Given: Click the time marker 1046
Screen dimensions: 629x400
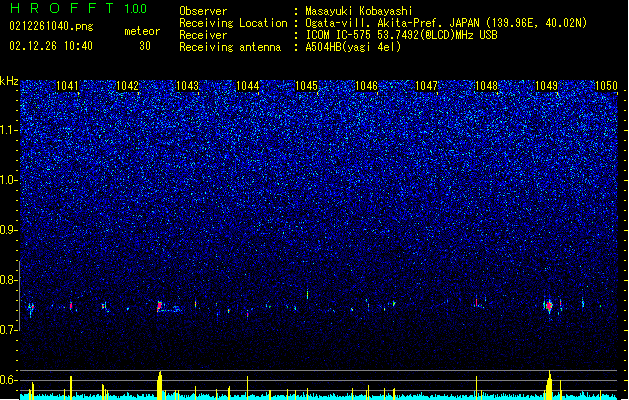Looking at the screenshot, I should pyautogui.click(x=367, y=86).
